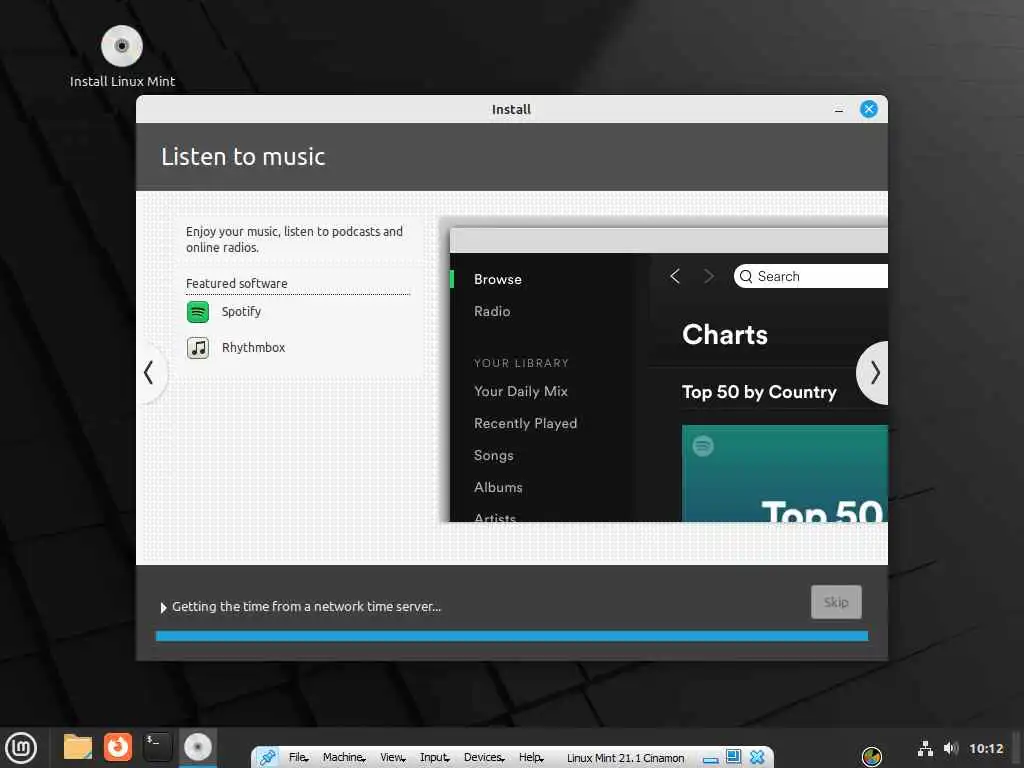Image resolution: width=1024 pixels, height=768 pixels.
Task: Click the Featured software heading
Action: [x=236, y=283]
